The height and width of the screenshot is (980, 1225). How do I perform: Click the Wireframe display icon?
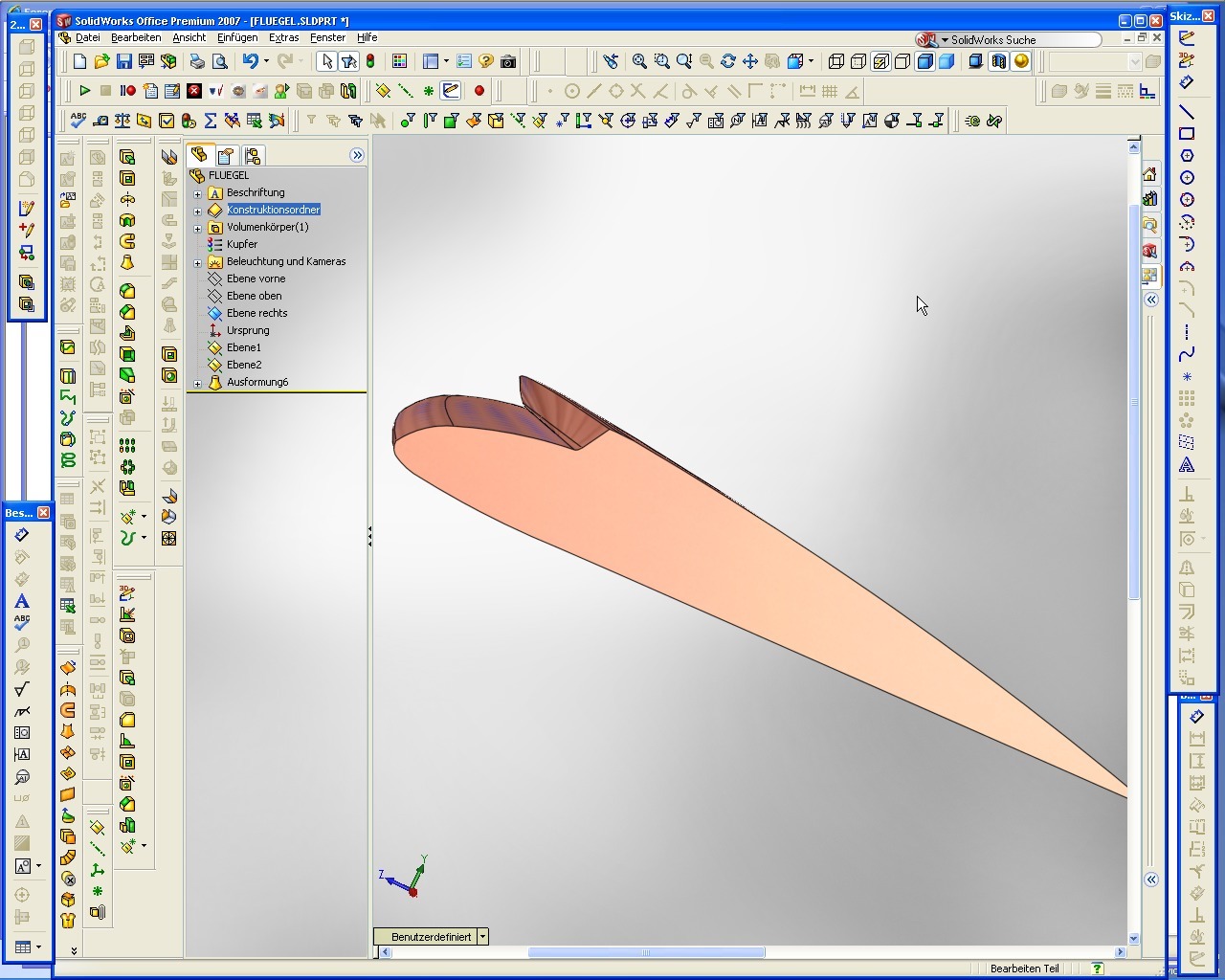[x=835, y=61]
